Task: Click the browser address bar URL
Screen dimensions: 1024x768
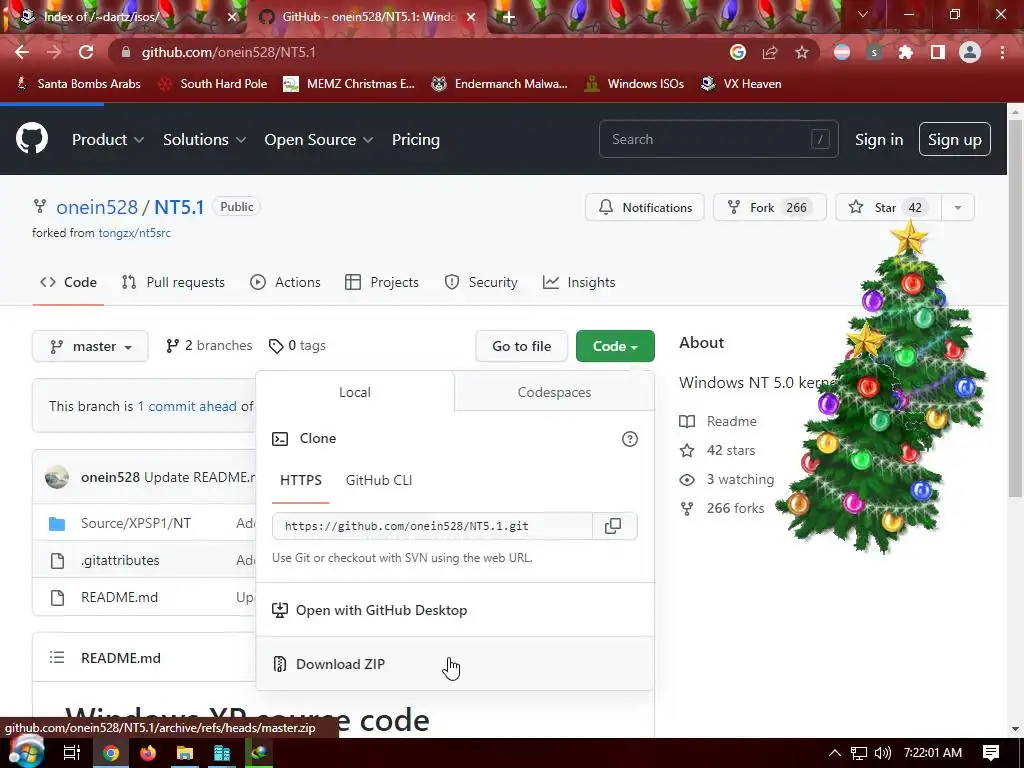Action: click(x=229, y=52)
